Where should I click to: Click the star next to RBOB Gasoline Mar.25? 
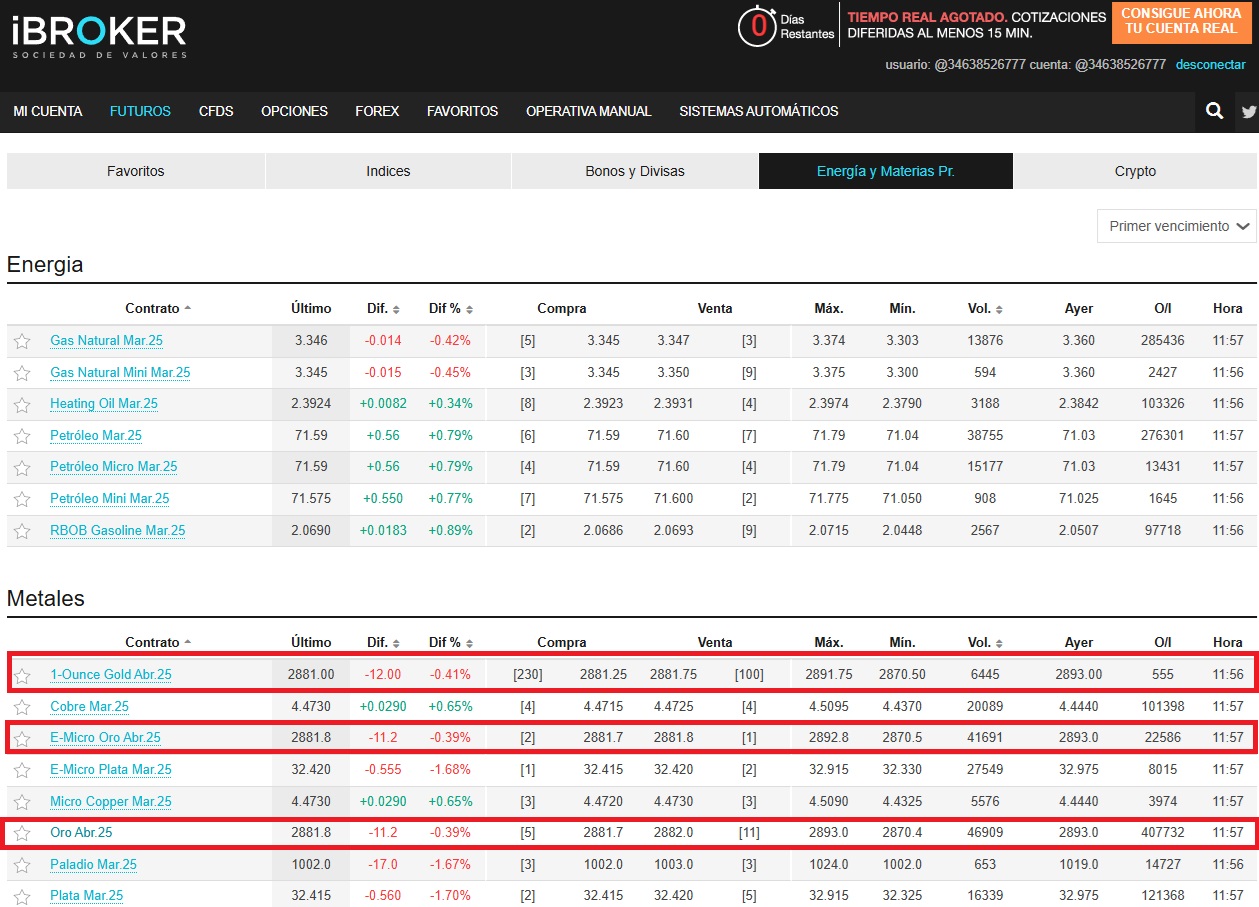pos(22,530)
